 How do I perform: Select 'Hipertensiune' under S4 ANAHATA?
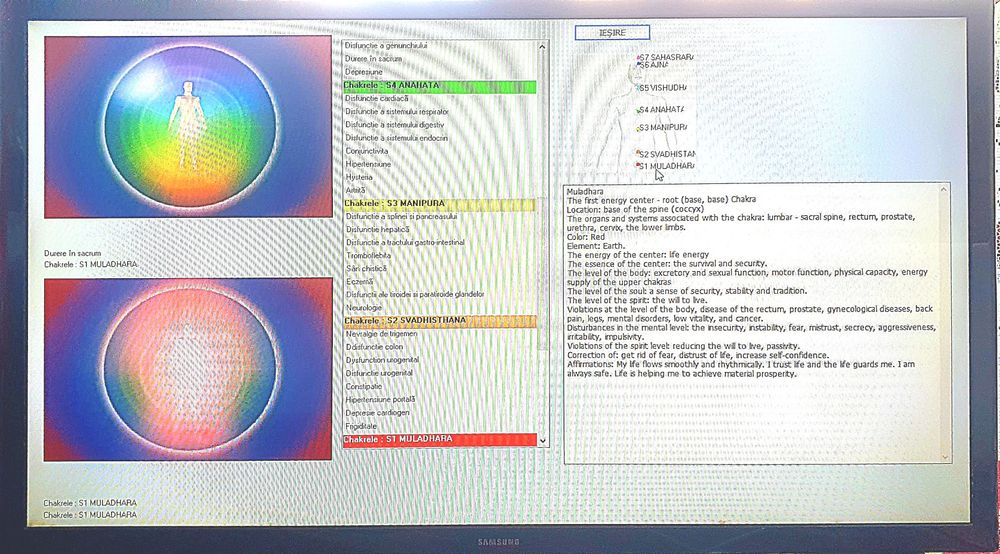click(369, 164)
